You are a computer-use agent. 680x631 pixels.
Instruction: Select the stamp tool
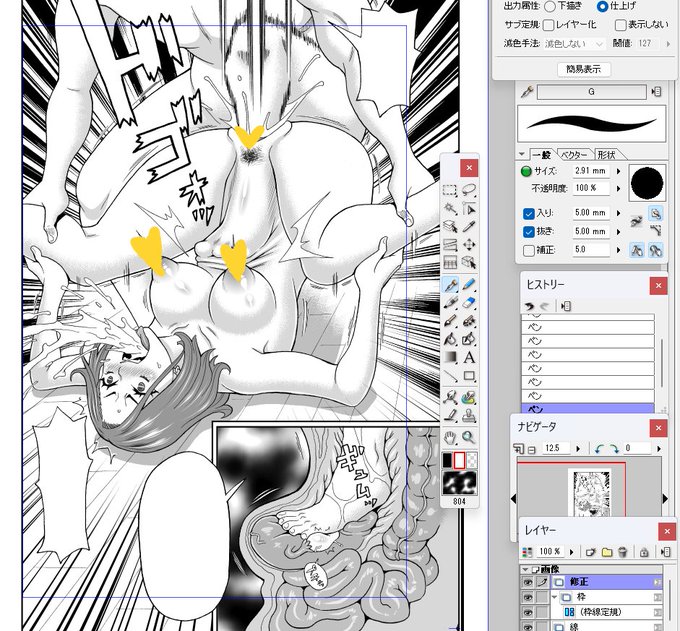point(469,415)
